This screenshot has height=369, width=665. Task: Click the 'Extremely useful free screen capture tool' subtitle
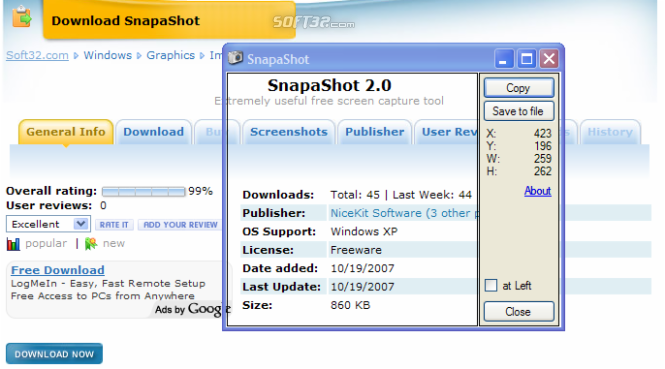329,101
